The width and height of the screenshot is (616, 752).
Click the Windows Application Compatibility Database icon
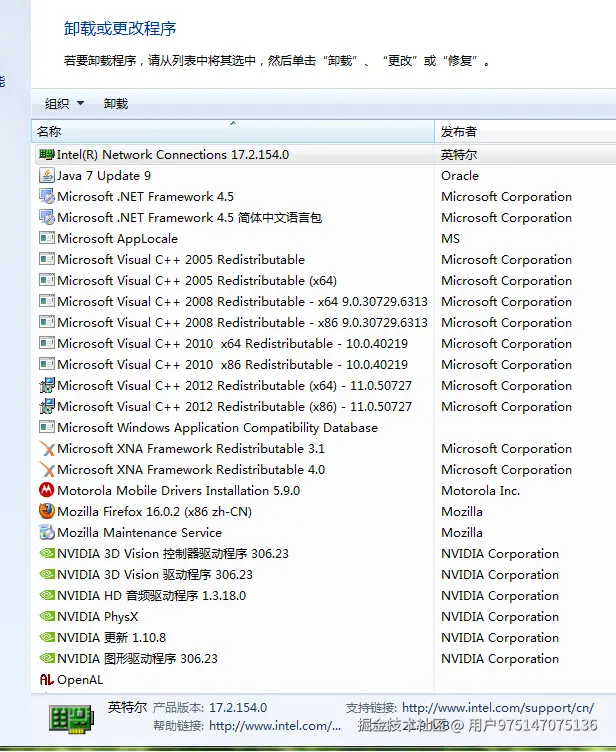tap(47, 427)
